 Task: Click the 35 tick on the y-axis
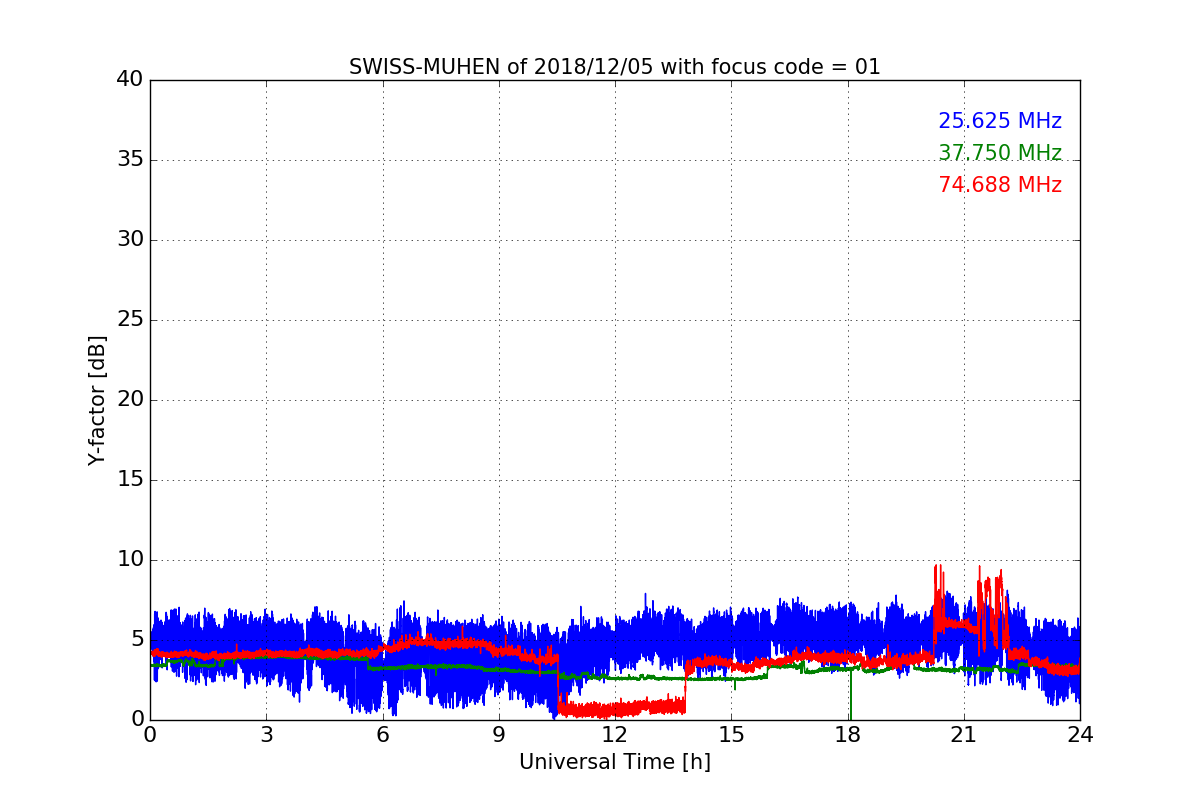point(129,160)
